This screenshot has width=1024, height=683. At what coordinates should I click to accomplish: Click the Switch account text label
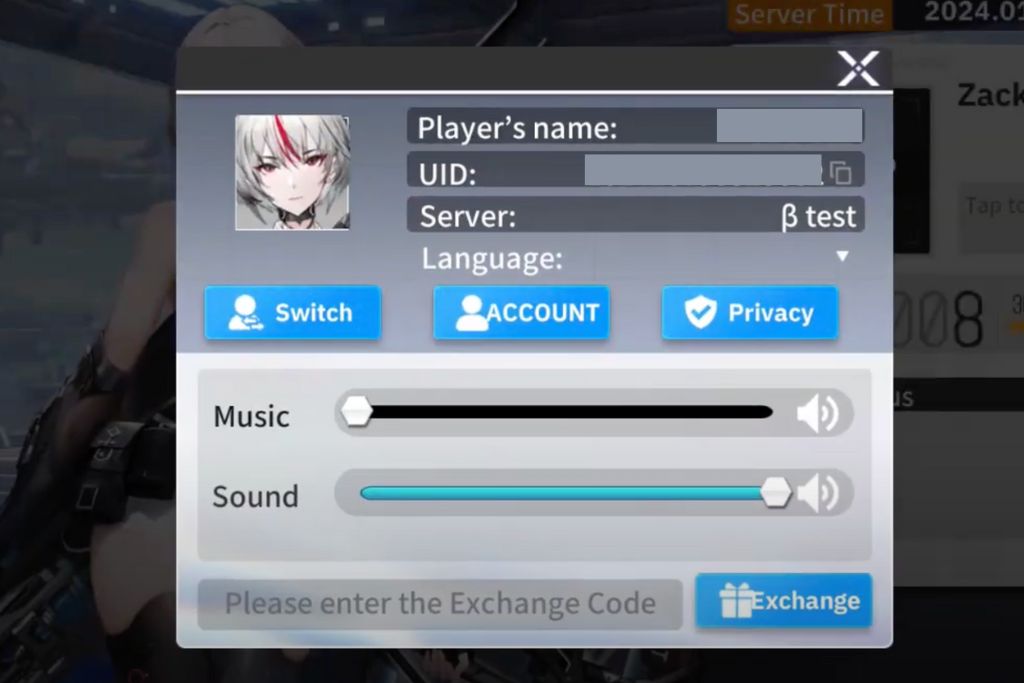tap(313, 313)
